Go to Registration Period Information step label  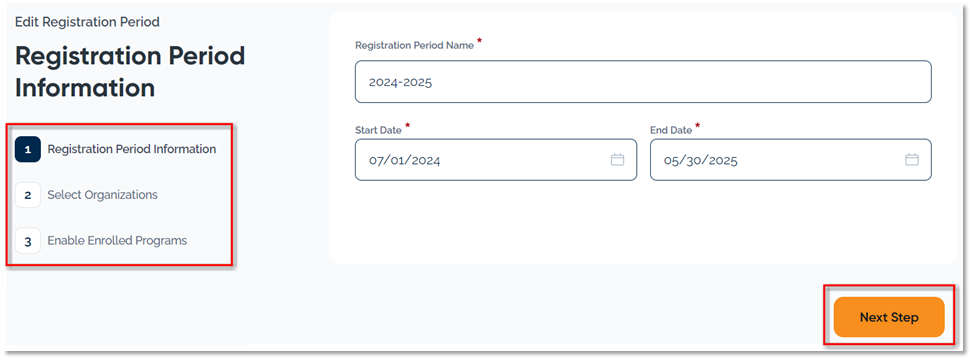click(x=132, y=149)
